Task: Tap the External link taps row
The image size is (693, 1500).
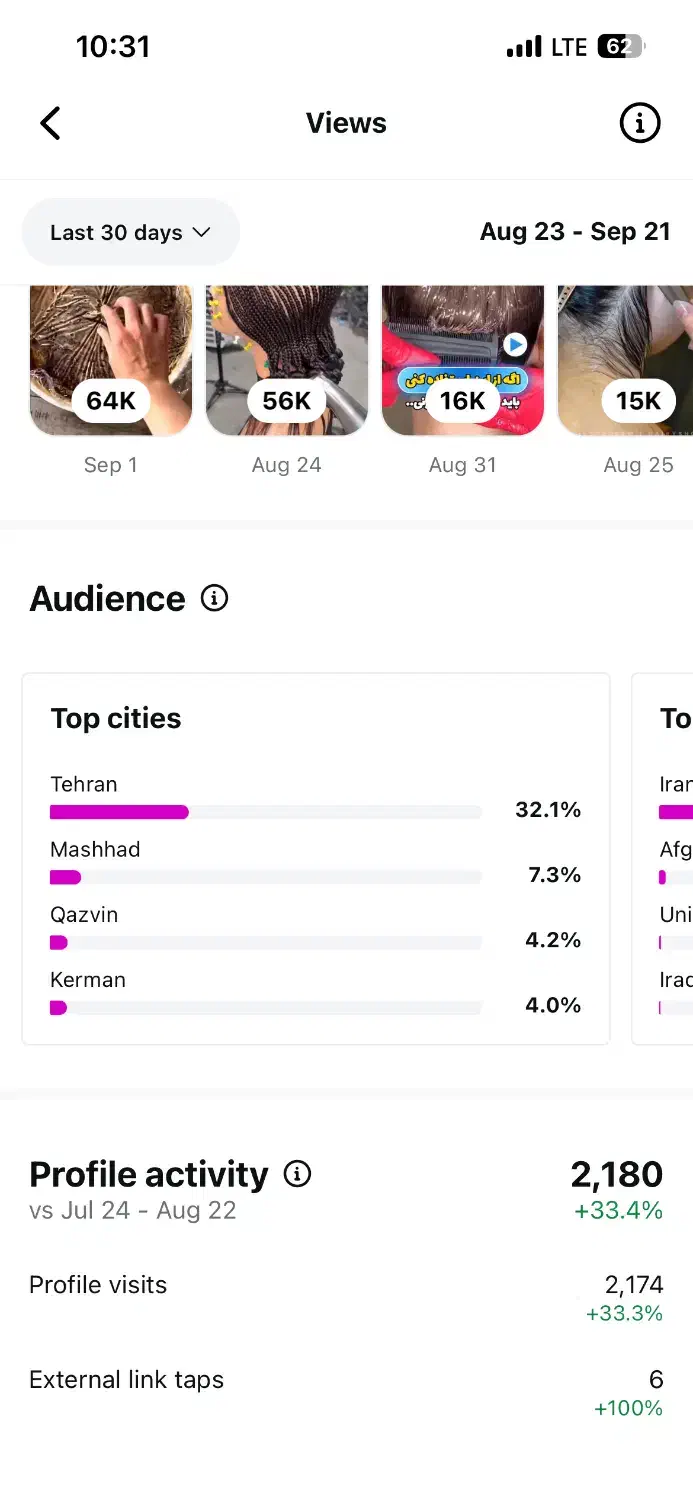Action: pyautogui.click(x=345, y=1392)
